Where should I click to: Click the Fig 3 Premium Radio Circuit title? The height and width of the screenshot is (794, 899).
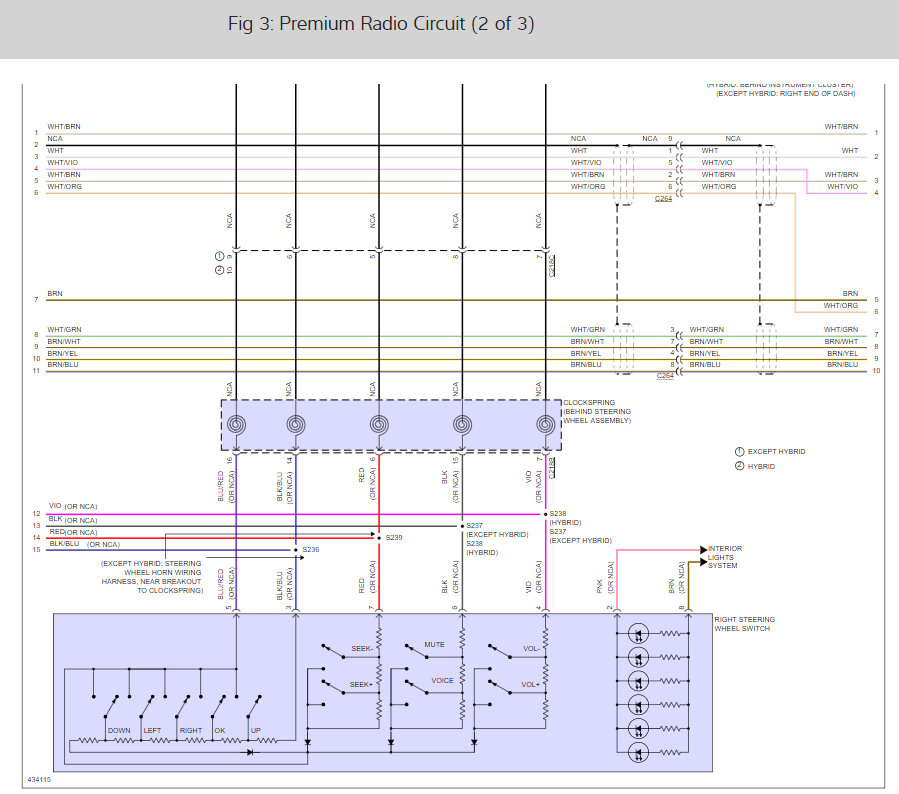[x=381, y=24]
